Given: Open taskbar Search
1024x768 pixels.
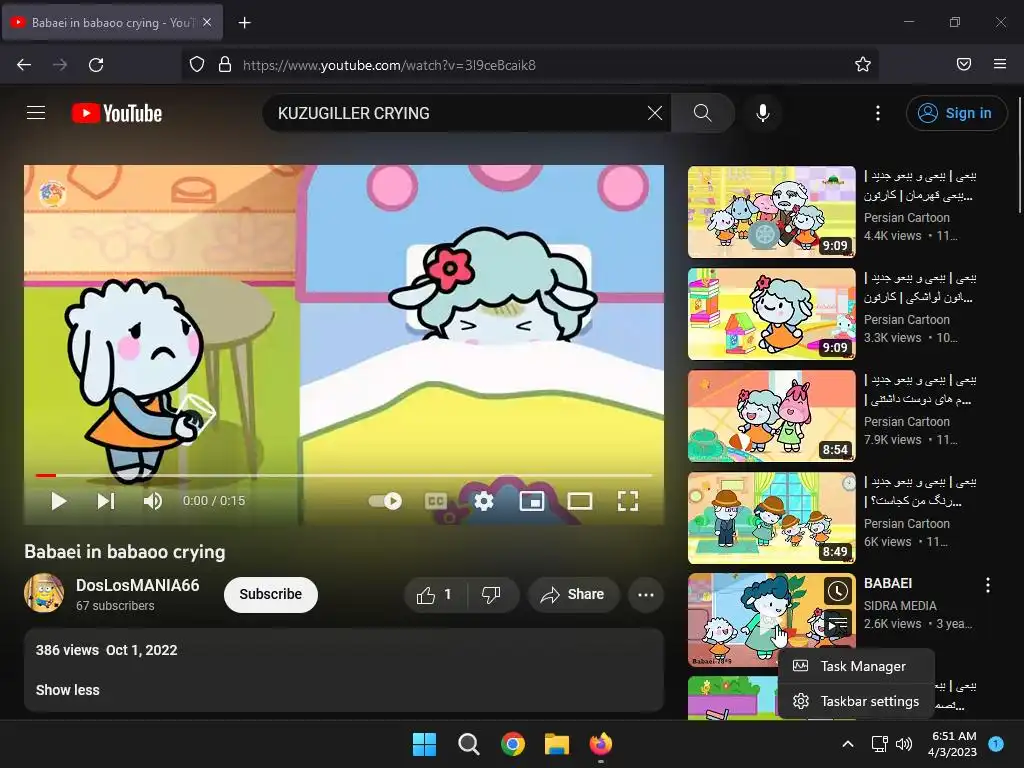Looking at the screenshot, I should click(468, 744).
